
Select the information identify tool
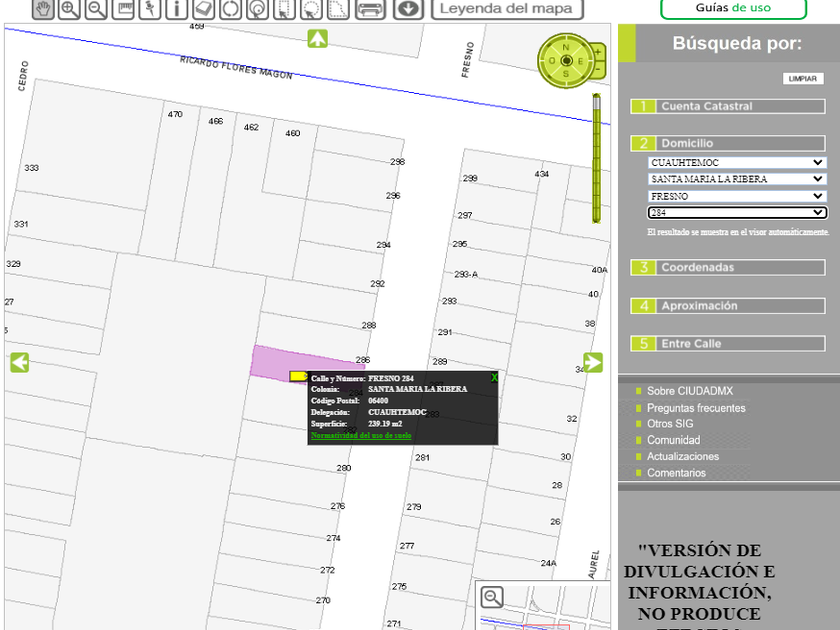click(177, 9)
